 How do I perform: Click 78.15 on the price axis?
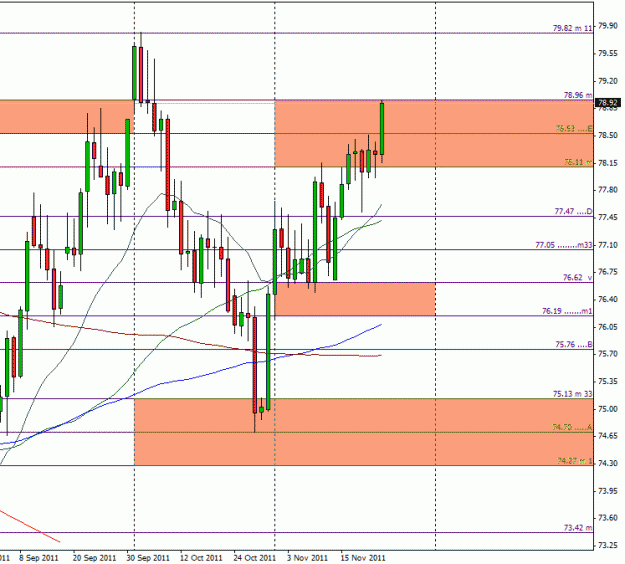[x=608, y=163]
